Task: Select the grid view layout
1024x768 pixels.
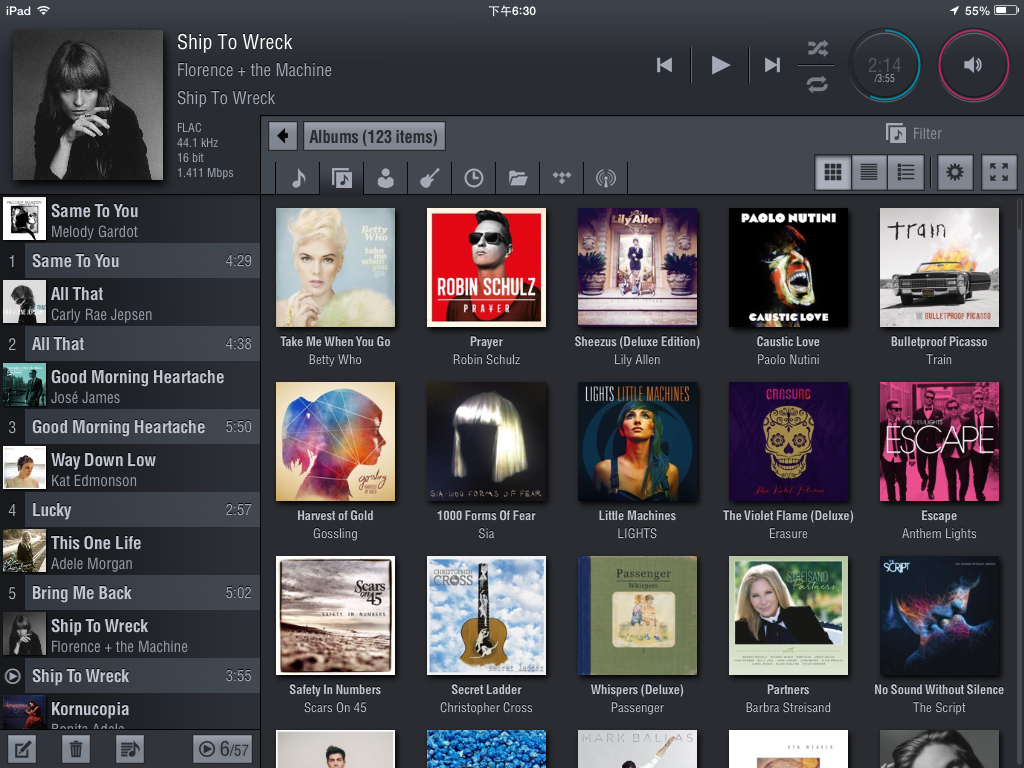Action: coord(833,172)
